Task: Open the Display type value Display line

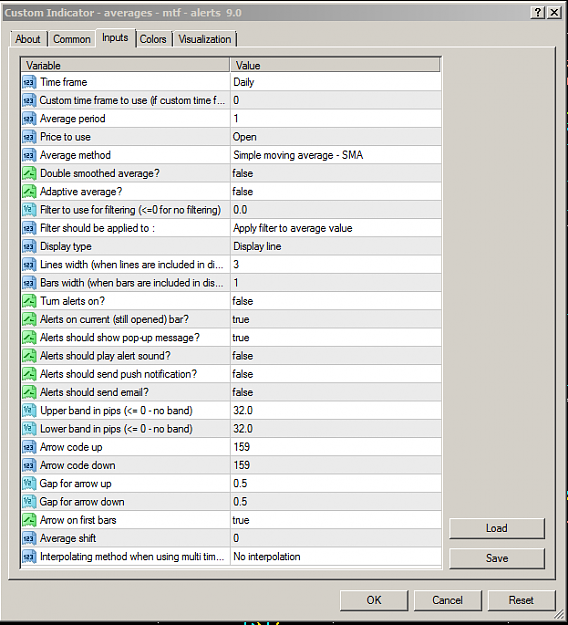Action: click(x=336, y=246)
